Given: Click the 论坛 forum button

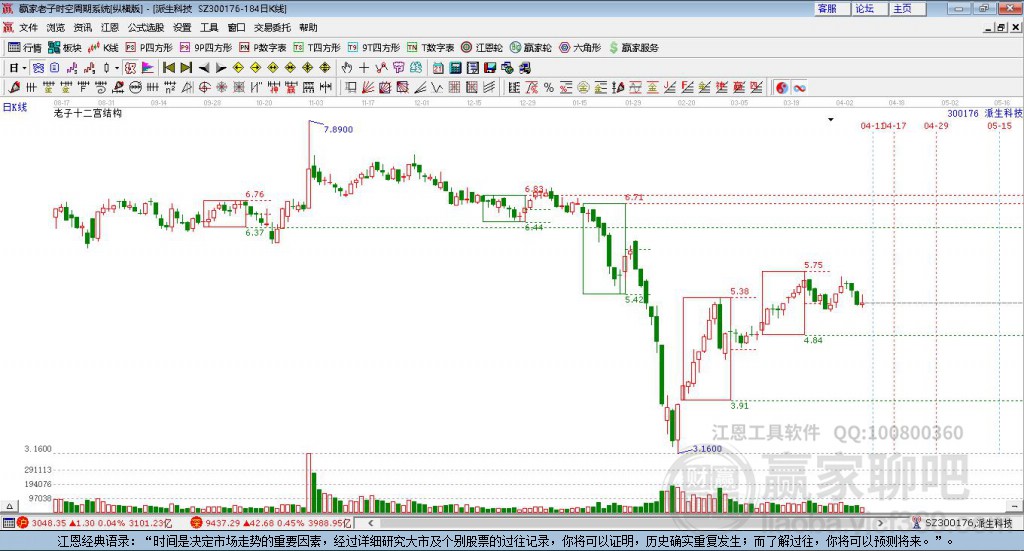Looking at the screenshot, I should click(x=864, y=8).
